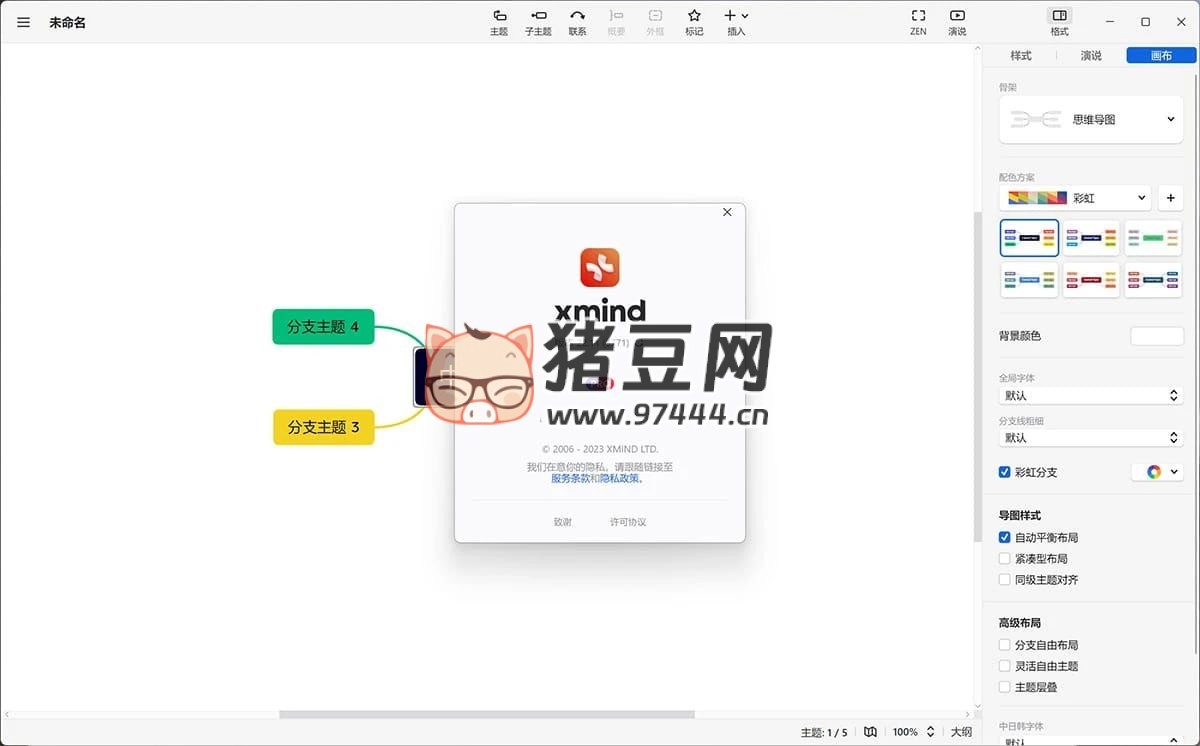Viewport: 1200px width, 746px height.
Task: Insert a subtopic using 子主题
Action: click(x=538, y=22)
